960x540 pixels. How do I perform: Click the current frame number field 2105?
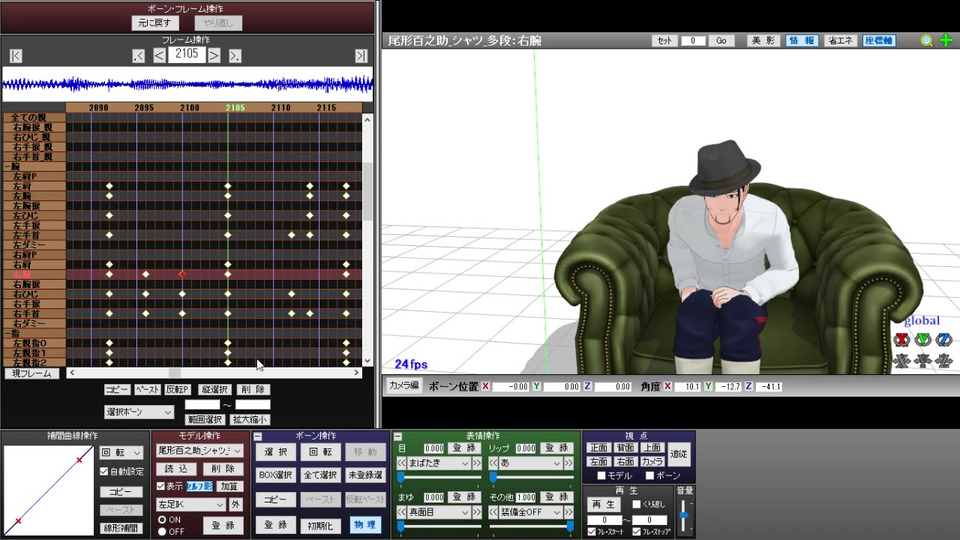(187, 54)
